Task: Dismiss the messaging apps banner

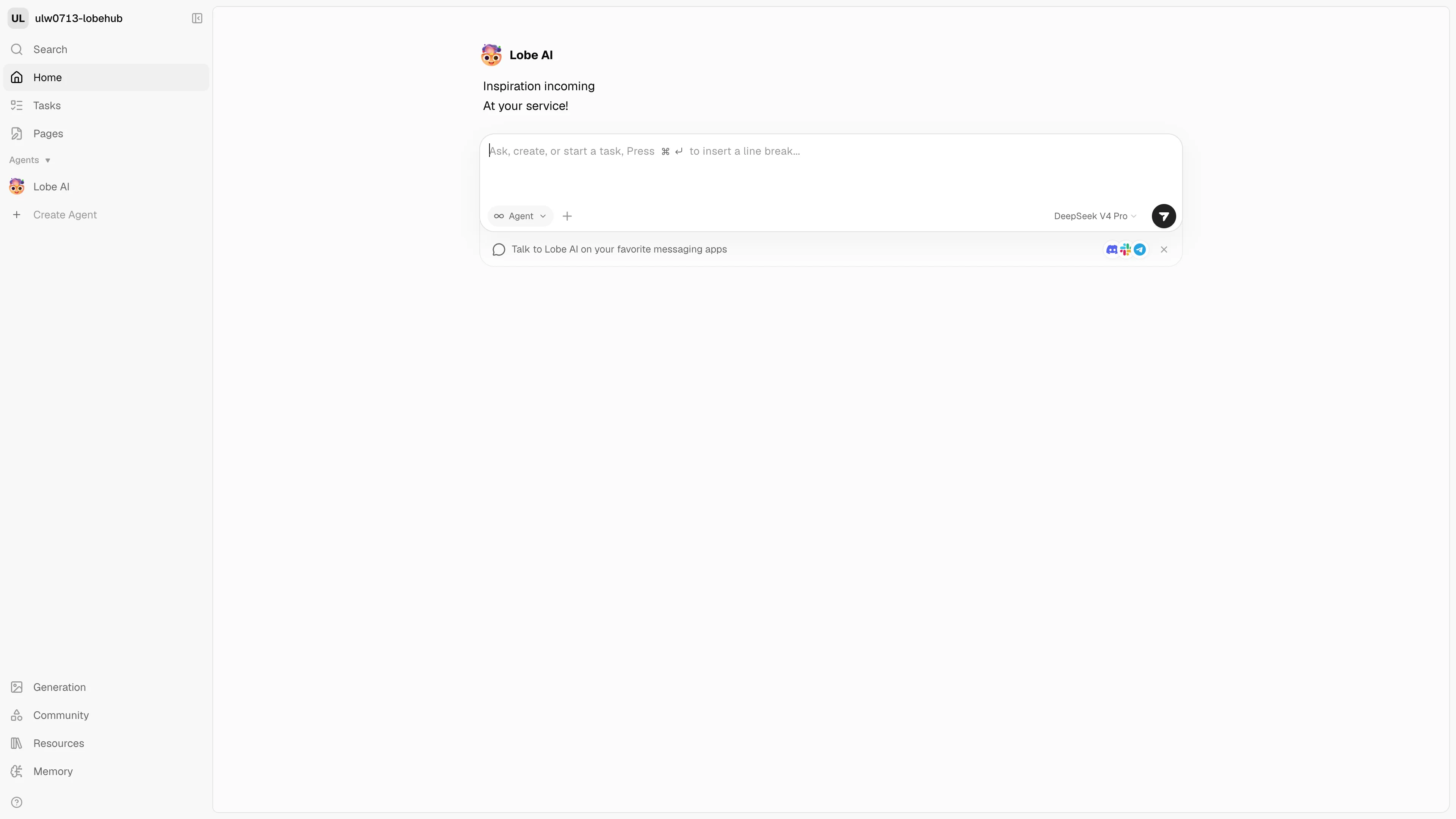Action: point(1164,249)
